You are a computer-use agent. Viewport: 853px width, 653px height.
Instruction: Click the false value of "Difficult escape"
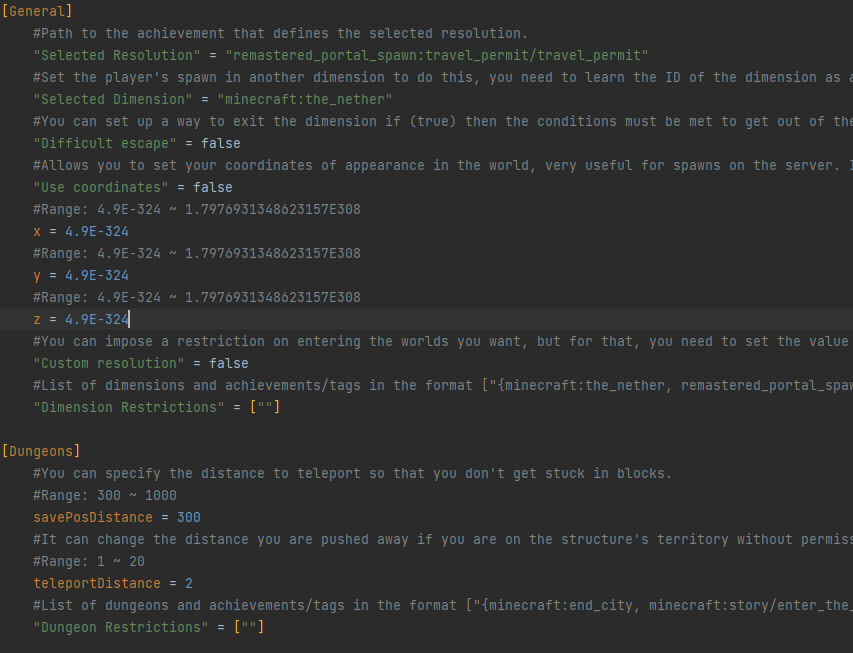[220, 143]
